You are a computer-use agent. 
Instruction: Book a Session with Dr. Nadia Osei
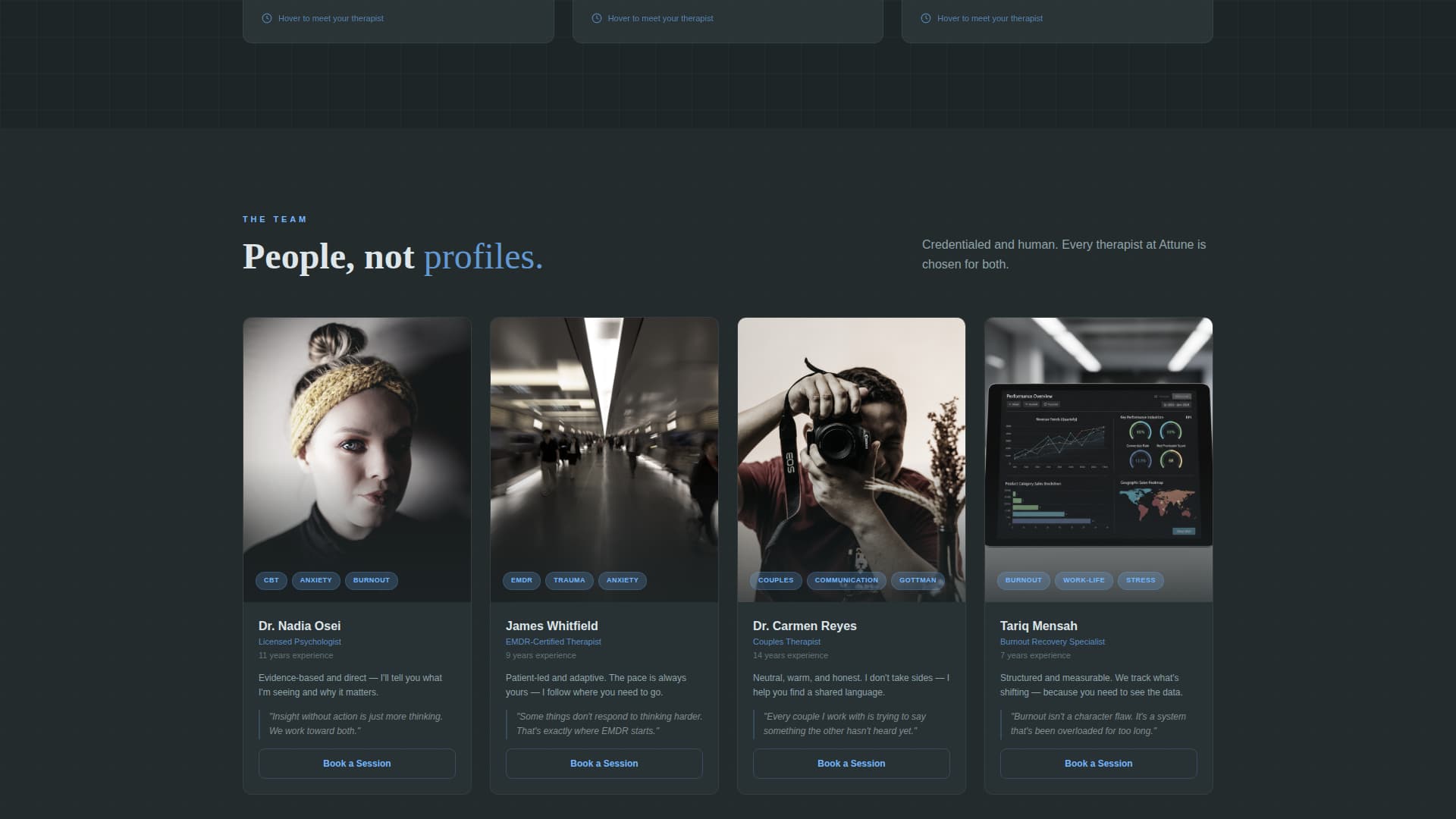356,764
